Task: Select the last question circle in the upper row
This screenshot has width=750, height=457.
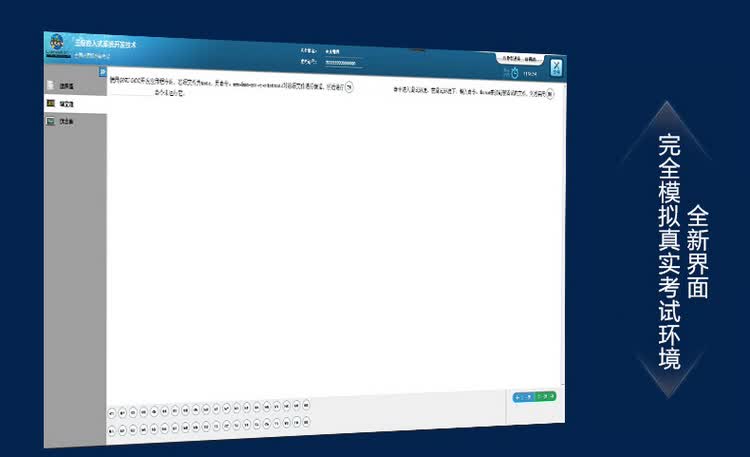Action: click(306, 405)
